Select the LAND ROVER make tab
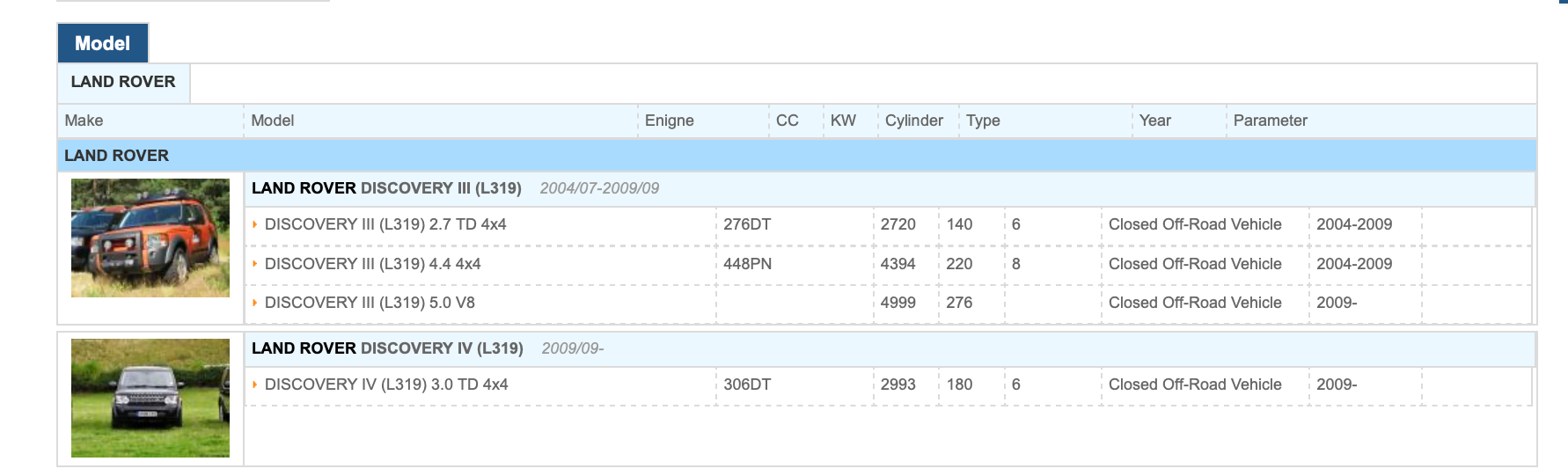The image size is (1568, 476). (x=123, y=82)
